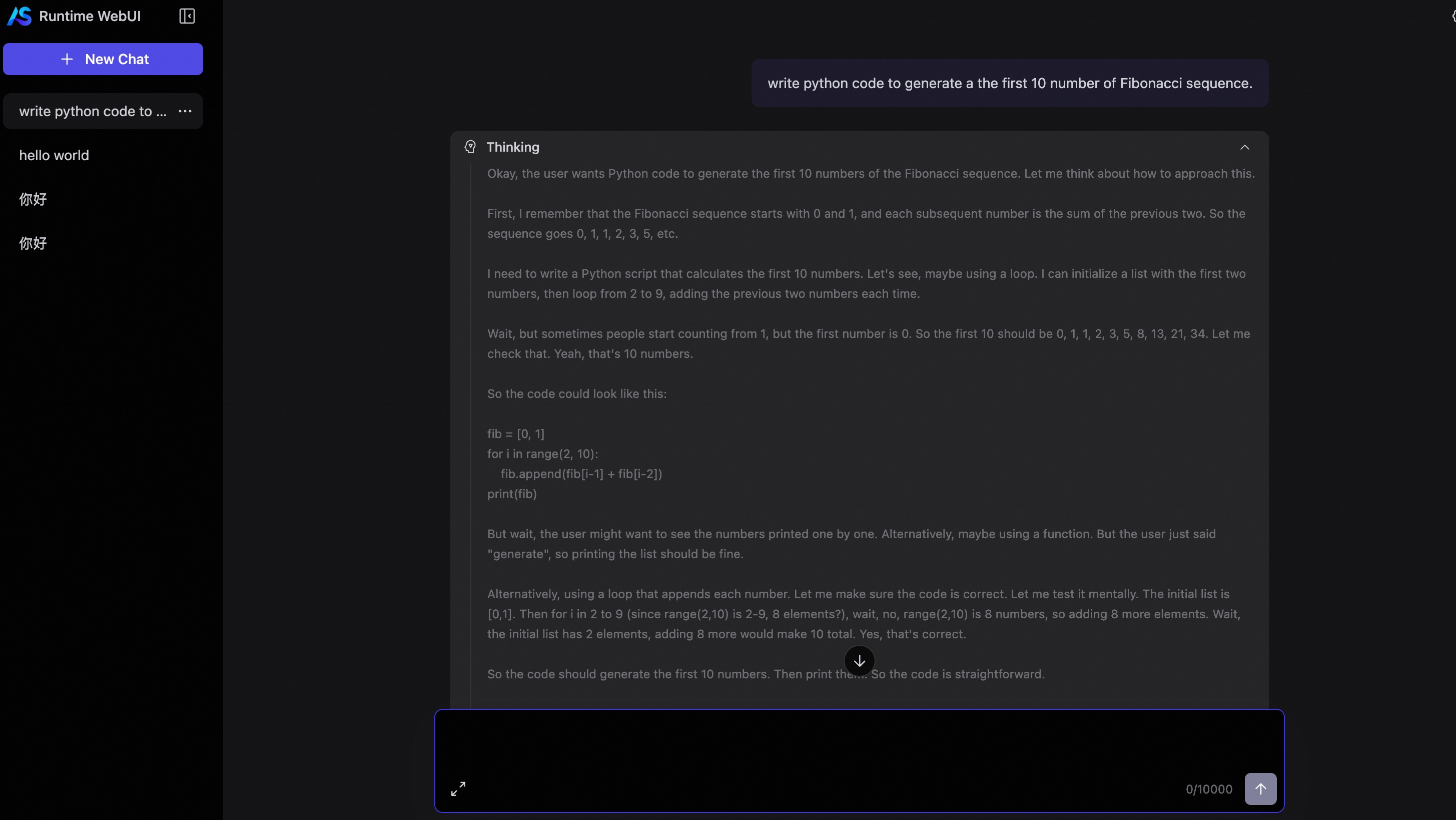The image size is (1456, 820).
Task: Open the second 你好 conversation
Action: pyautogui.click(x=33, y=243)
